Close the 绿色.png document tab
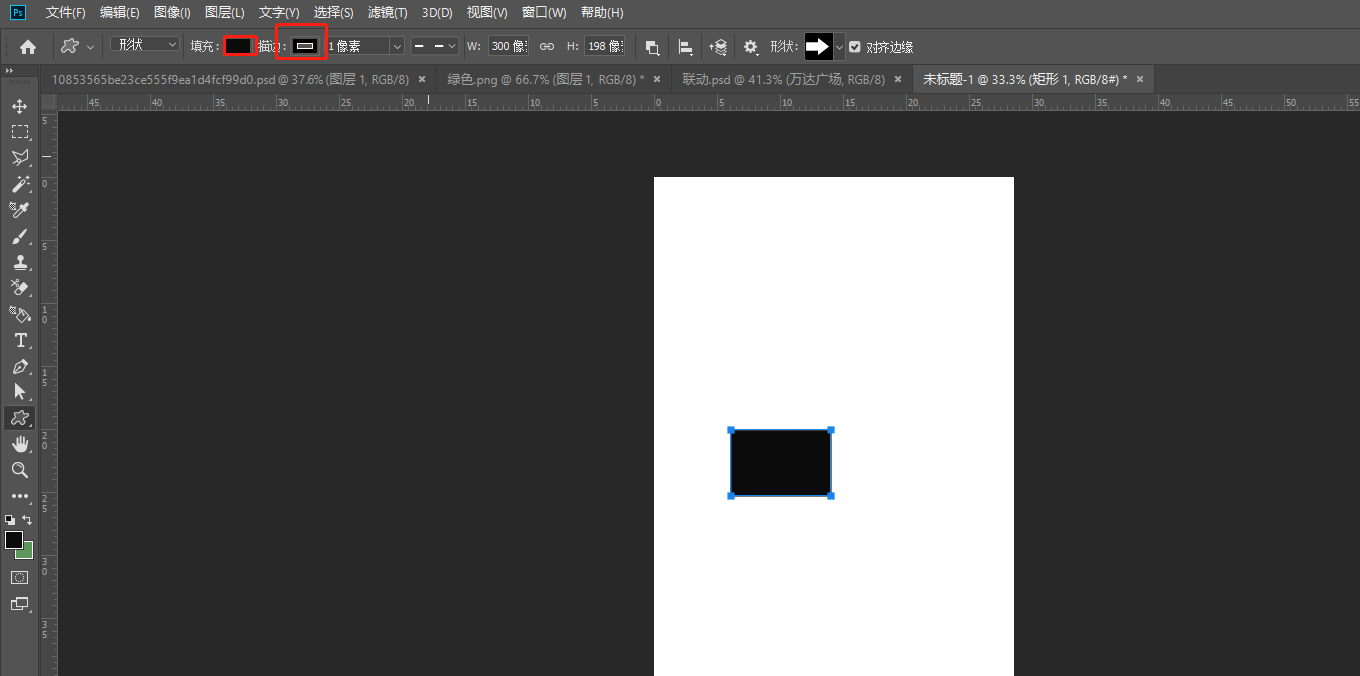The width and height of the screenshot is (1360, 676). (x=656, y=79)
